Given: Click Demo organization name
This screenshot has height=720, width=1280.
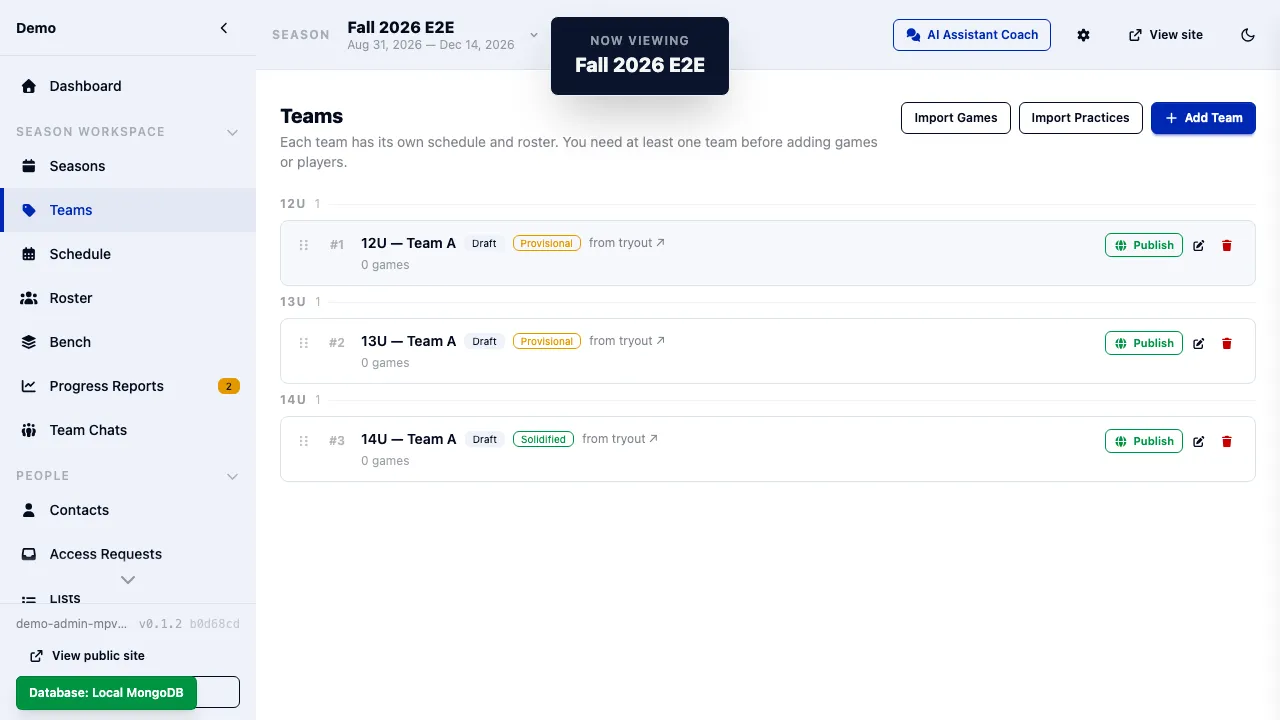Looking at the screenshot, I should 36,28.
